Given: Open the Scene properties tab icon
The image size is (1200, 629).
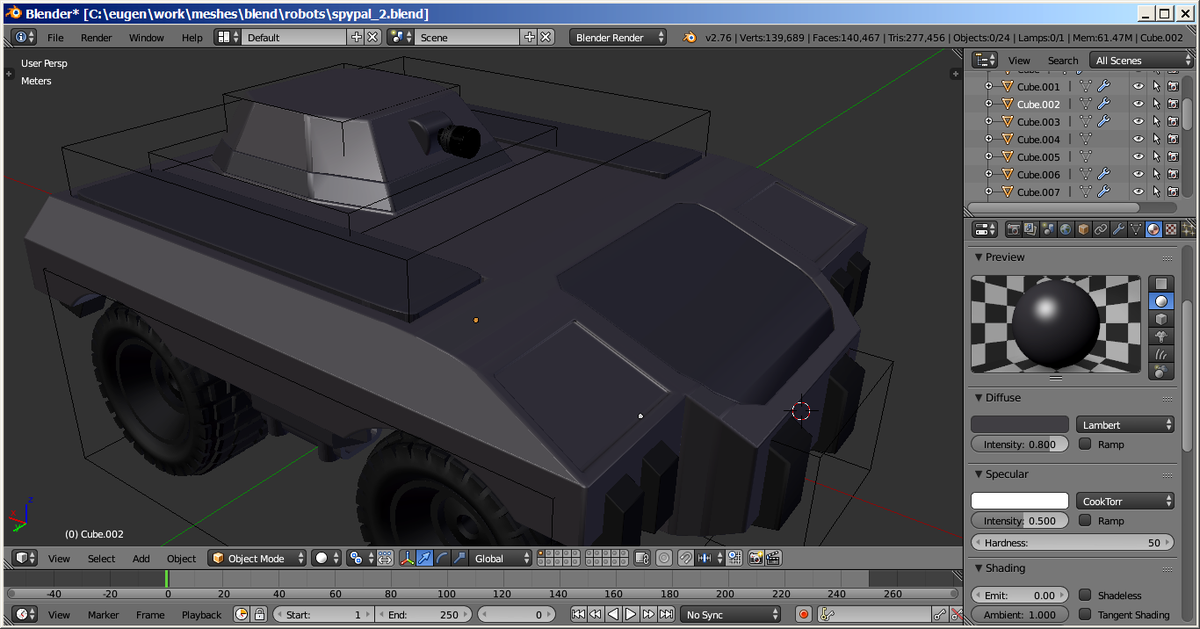Looking at the screenshot, I should [1048, 229].
